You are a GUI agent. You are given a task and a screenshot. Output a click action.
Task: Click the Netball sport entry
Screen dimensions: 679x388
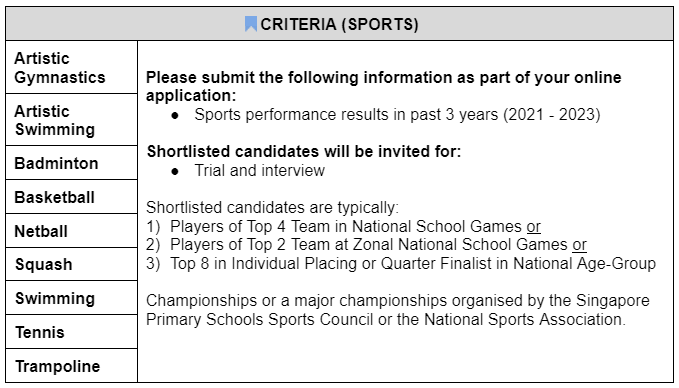[x=72, y=230]
